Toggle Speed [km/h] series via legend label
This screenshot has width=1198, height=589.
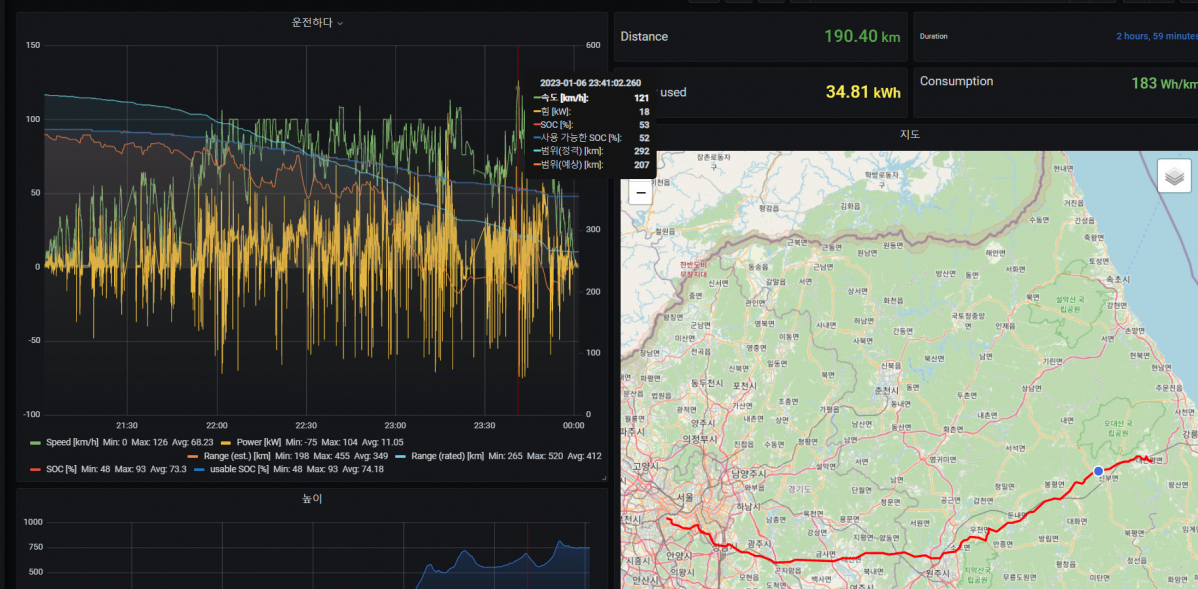[x=72, y=441]
